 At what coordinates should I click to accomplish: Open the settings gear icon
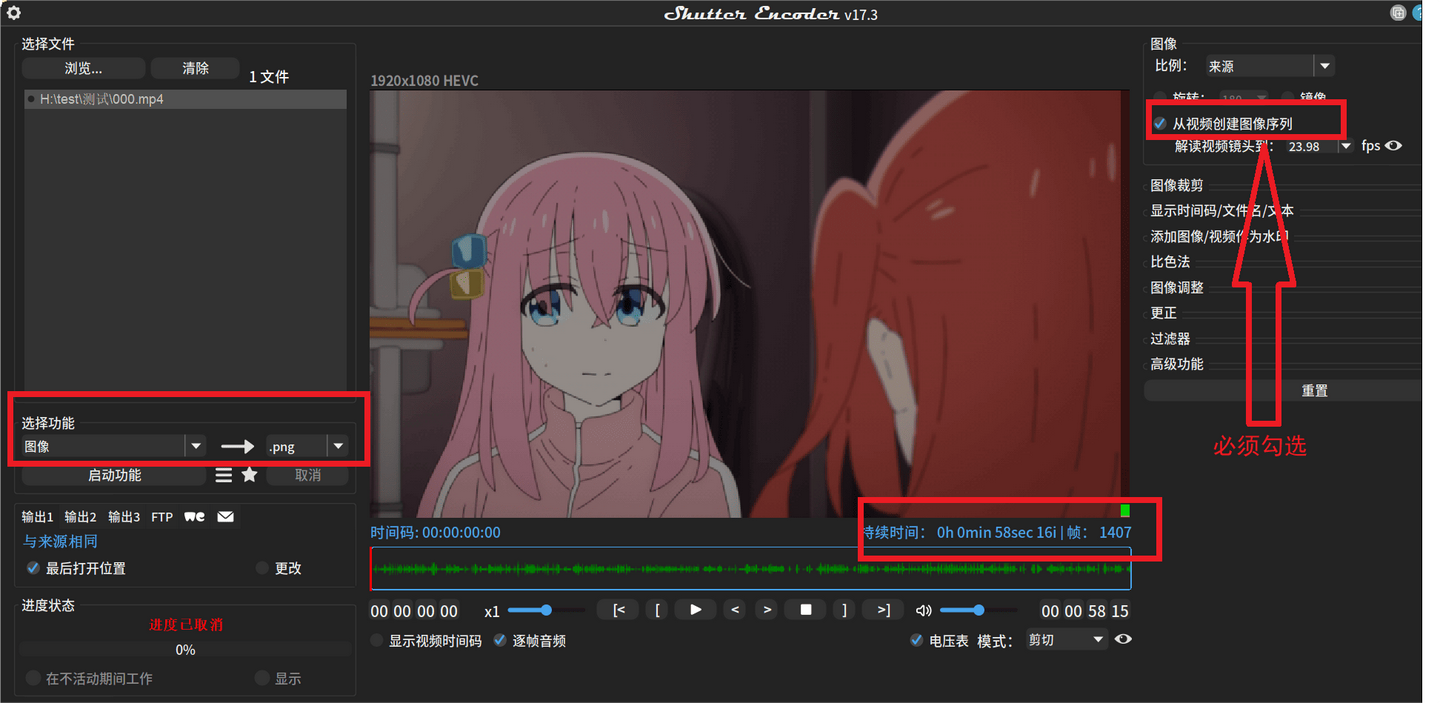click(x=13, y=13)
